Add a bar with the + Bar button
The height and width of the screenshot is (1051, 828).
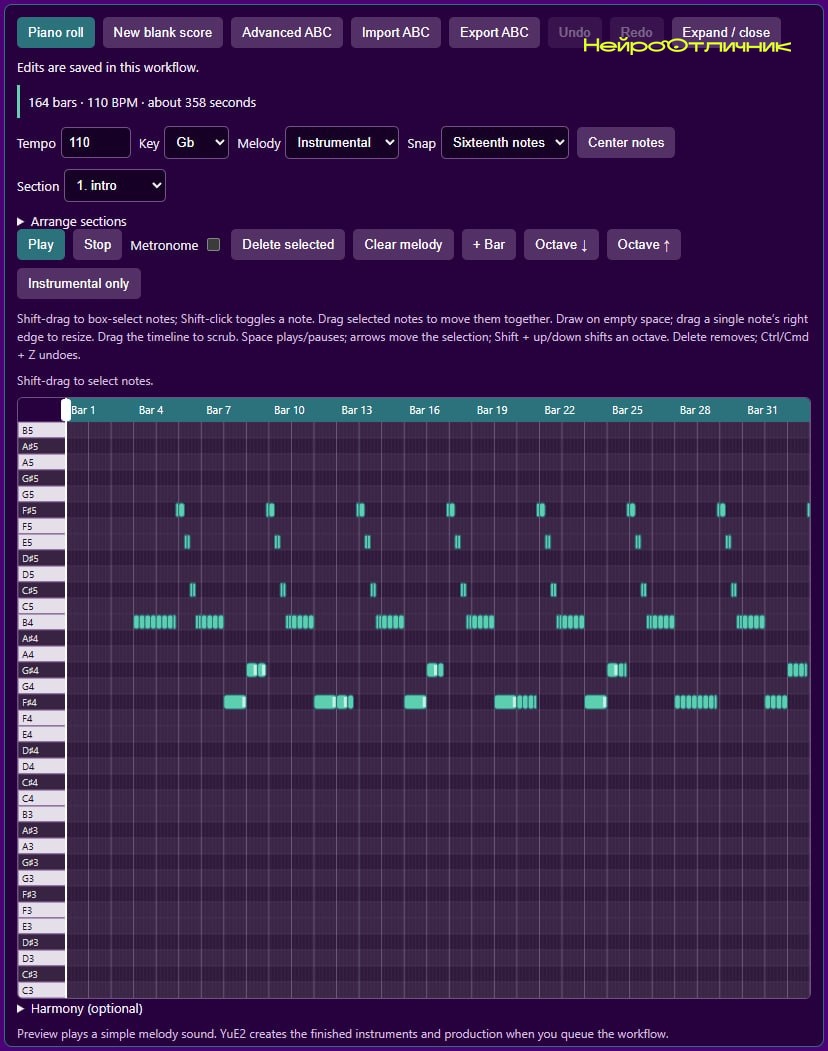coord(489,245)
